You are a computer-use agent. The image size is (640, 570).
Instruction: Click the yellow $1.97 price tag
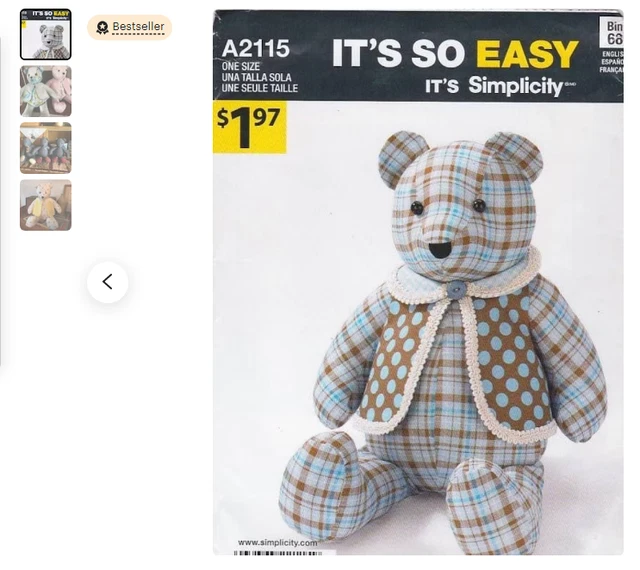coord(249,127)
